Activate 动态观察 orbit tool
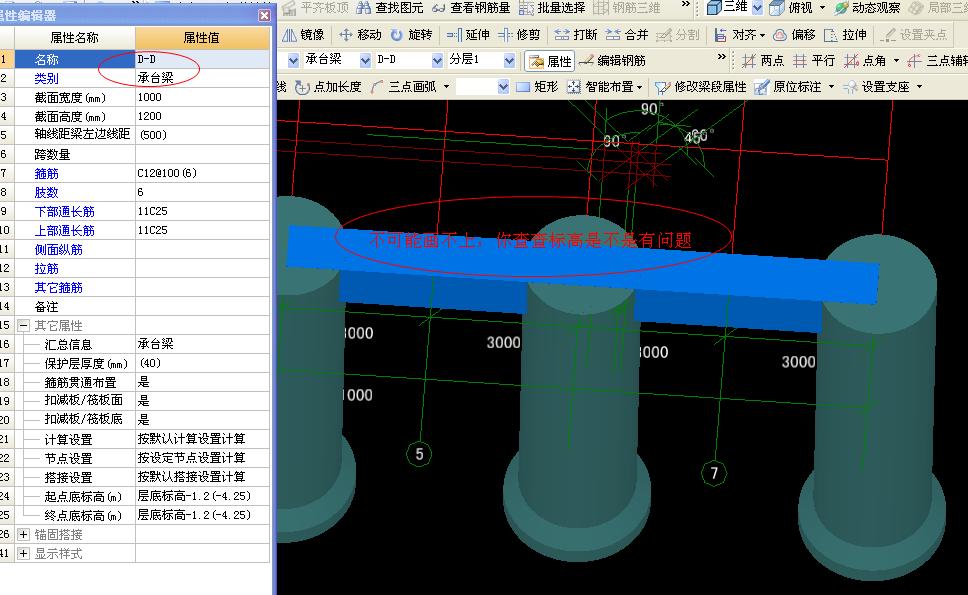 [x=868, y=8]
